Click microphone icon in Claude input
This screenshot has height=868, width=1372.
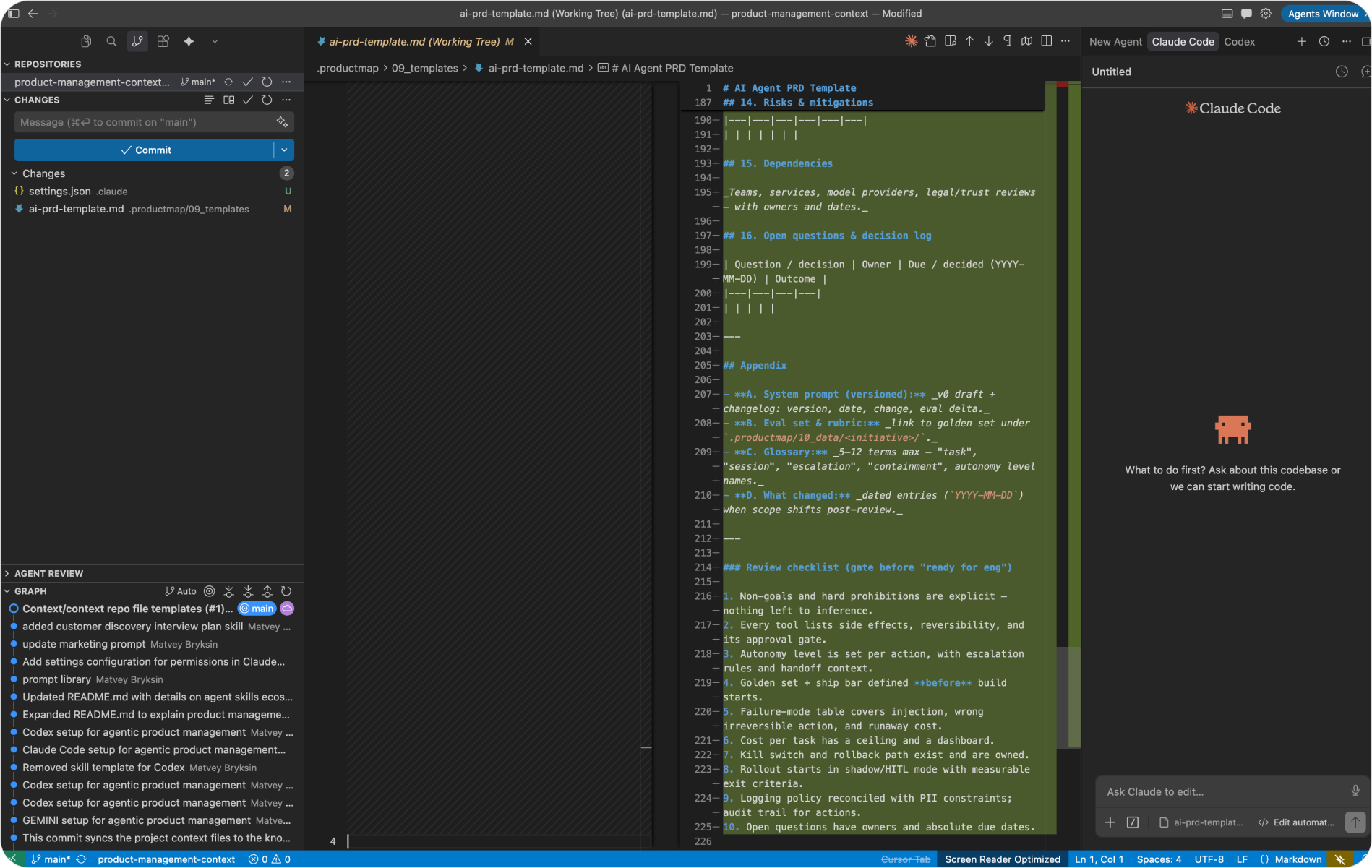(x=1355, y=791)
